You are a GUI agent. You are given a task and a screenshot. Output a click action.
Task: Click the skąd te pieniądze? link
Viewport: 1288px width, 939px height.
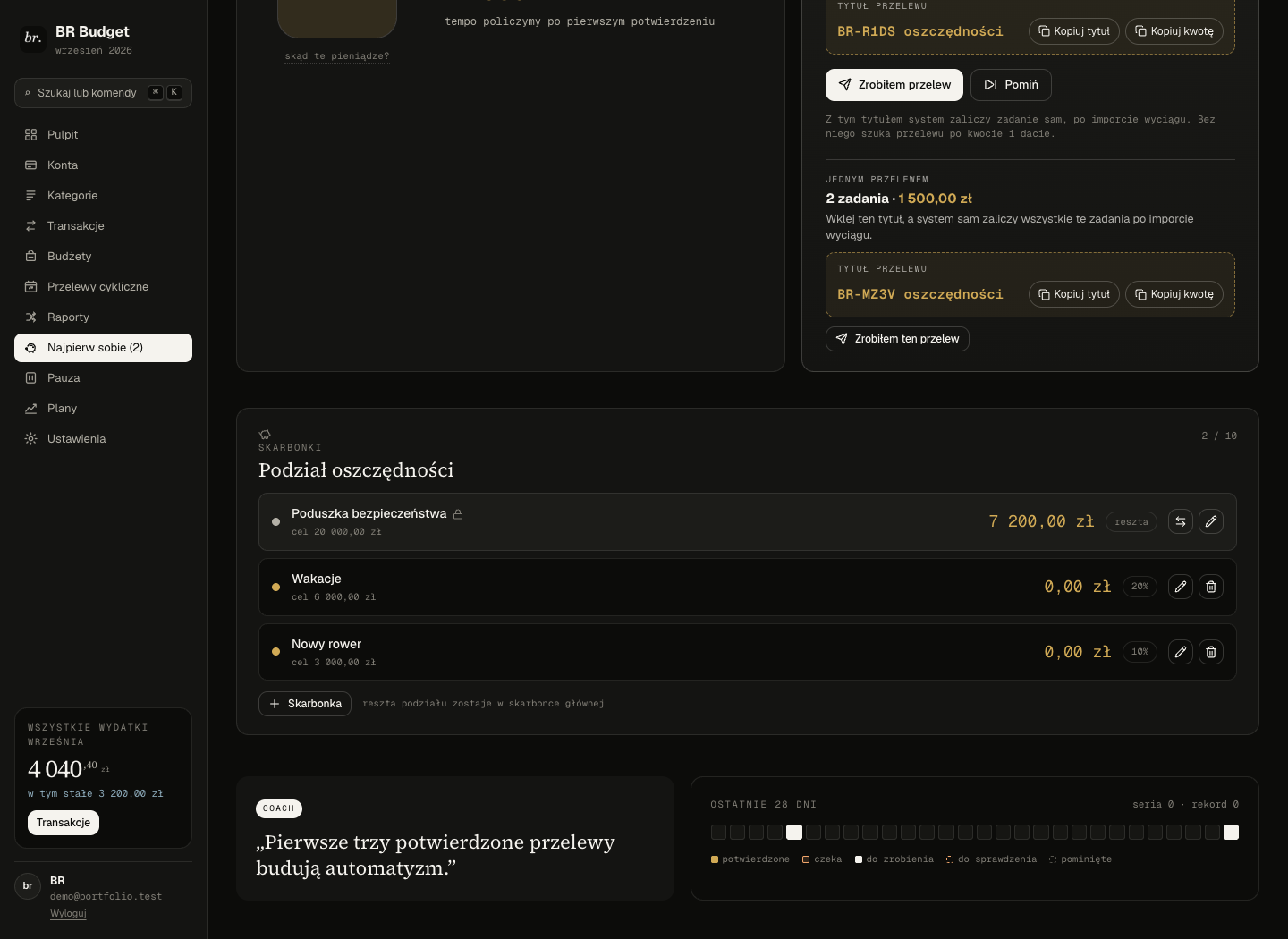[337, 56]
